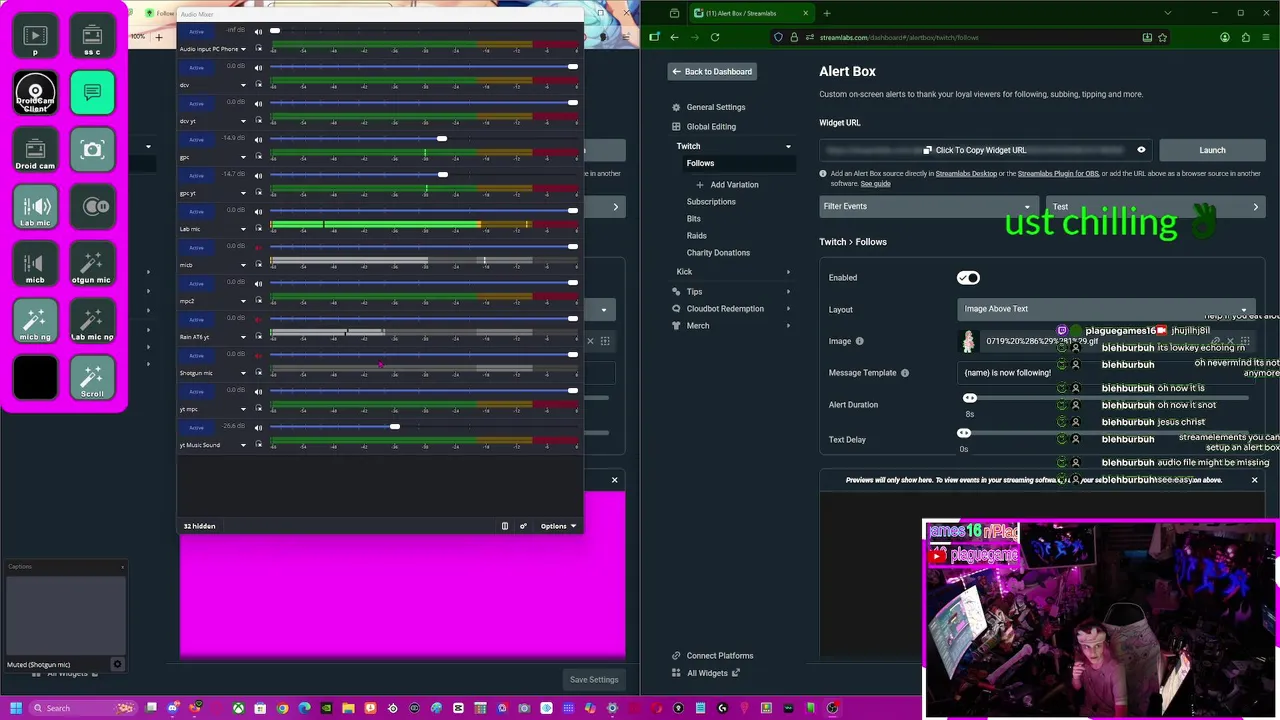1280x720 pixels.
Task: Open the advanced audio gears icon
Action: click(523, 526)
